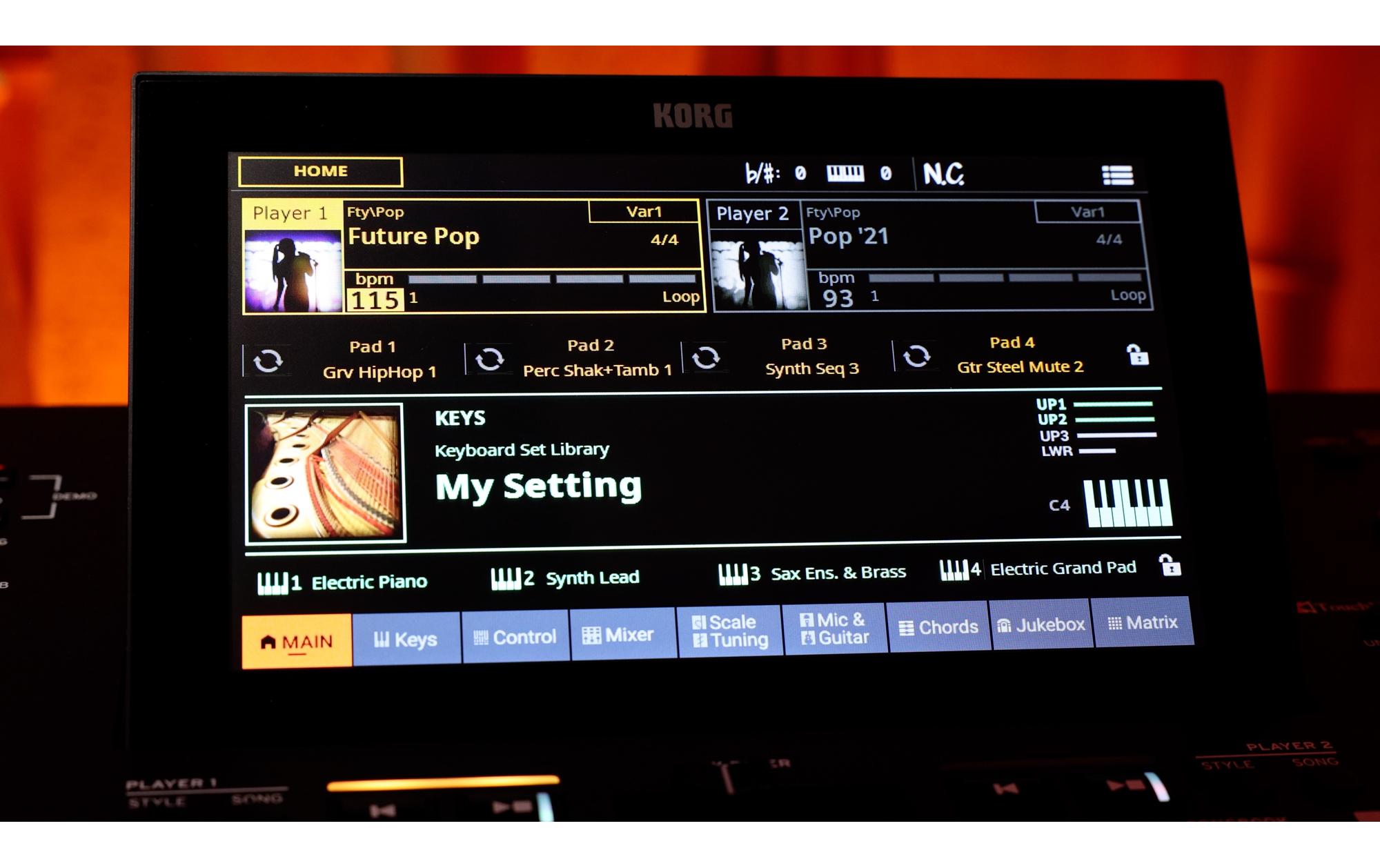Open the Mic & Guitar tab

coord(835,629)
